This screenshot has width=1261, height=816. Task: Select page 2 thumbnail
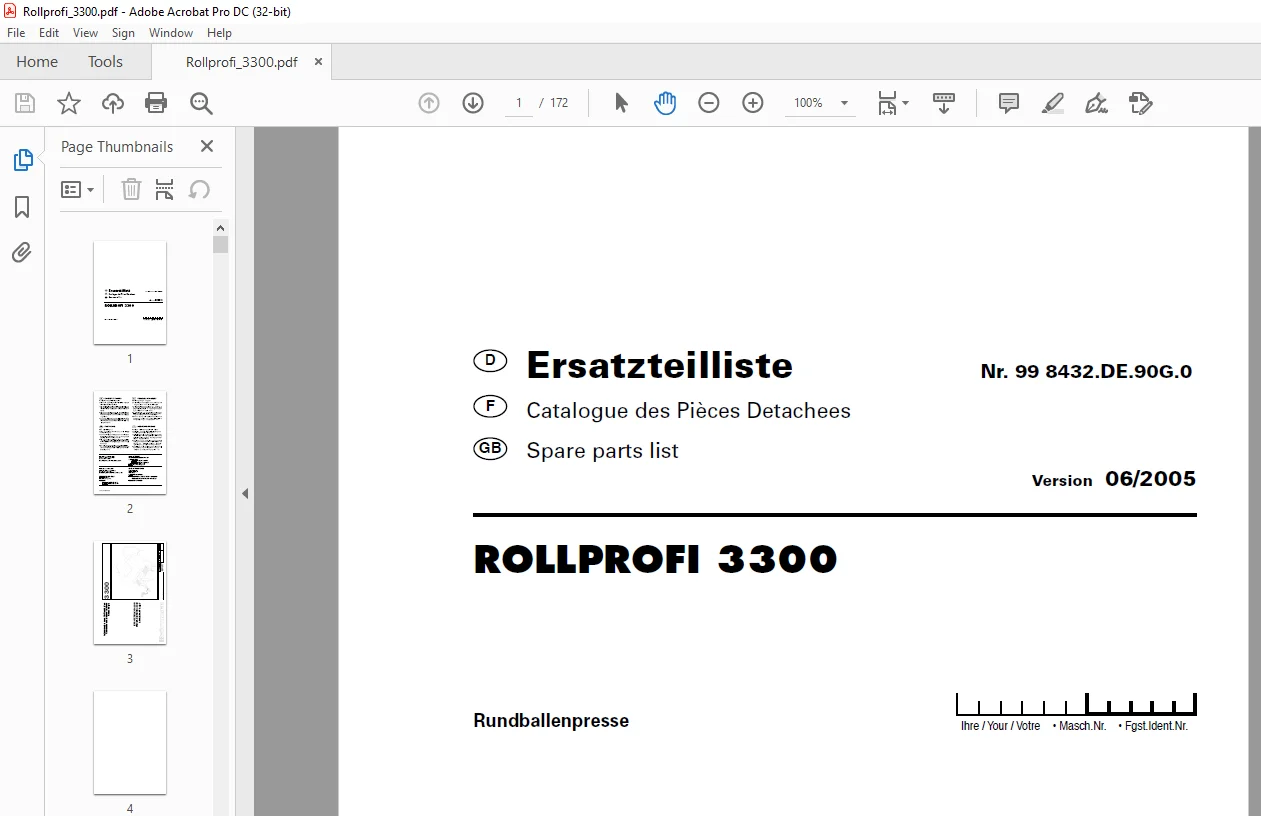[130, 443]
